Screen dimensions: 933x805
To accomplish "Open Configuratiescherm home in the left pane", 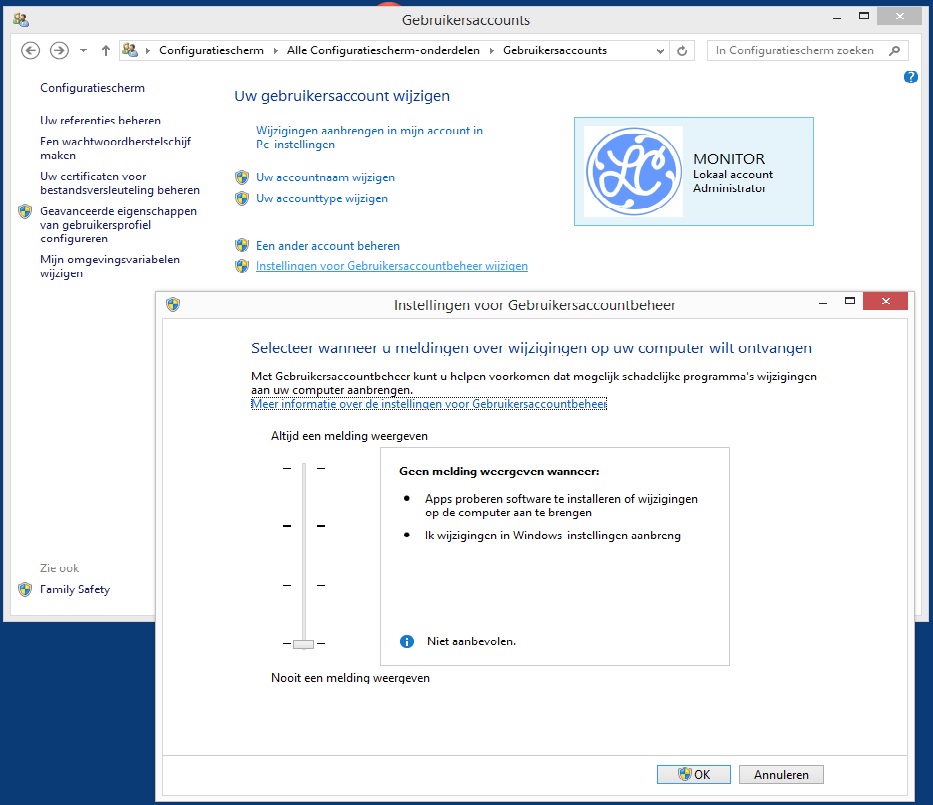I will [92, 88].
